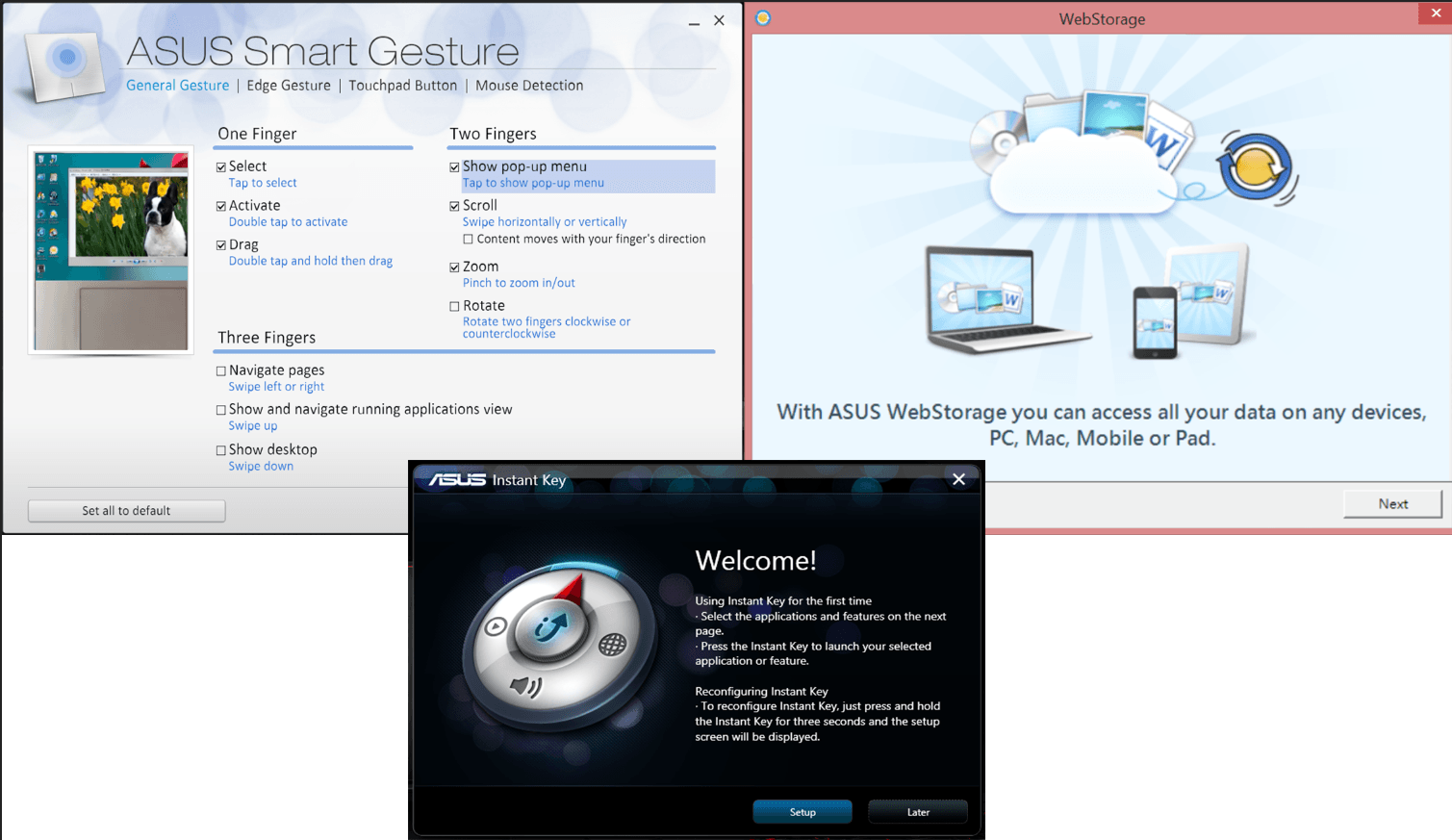This screenshot has height=840, width=1452.
Task: Open the Touchpad Button tab
Action: pyautogui.click(x=403, y=86)
